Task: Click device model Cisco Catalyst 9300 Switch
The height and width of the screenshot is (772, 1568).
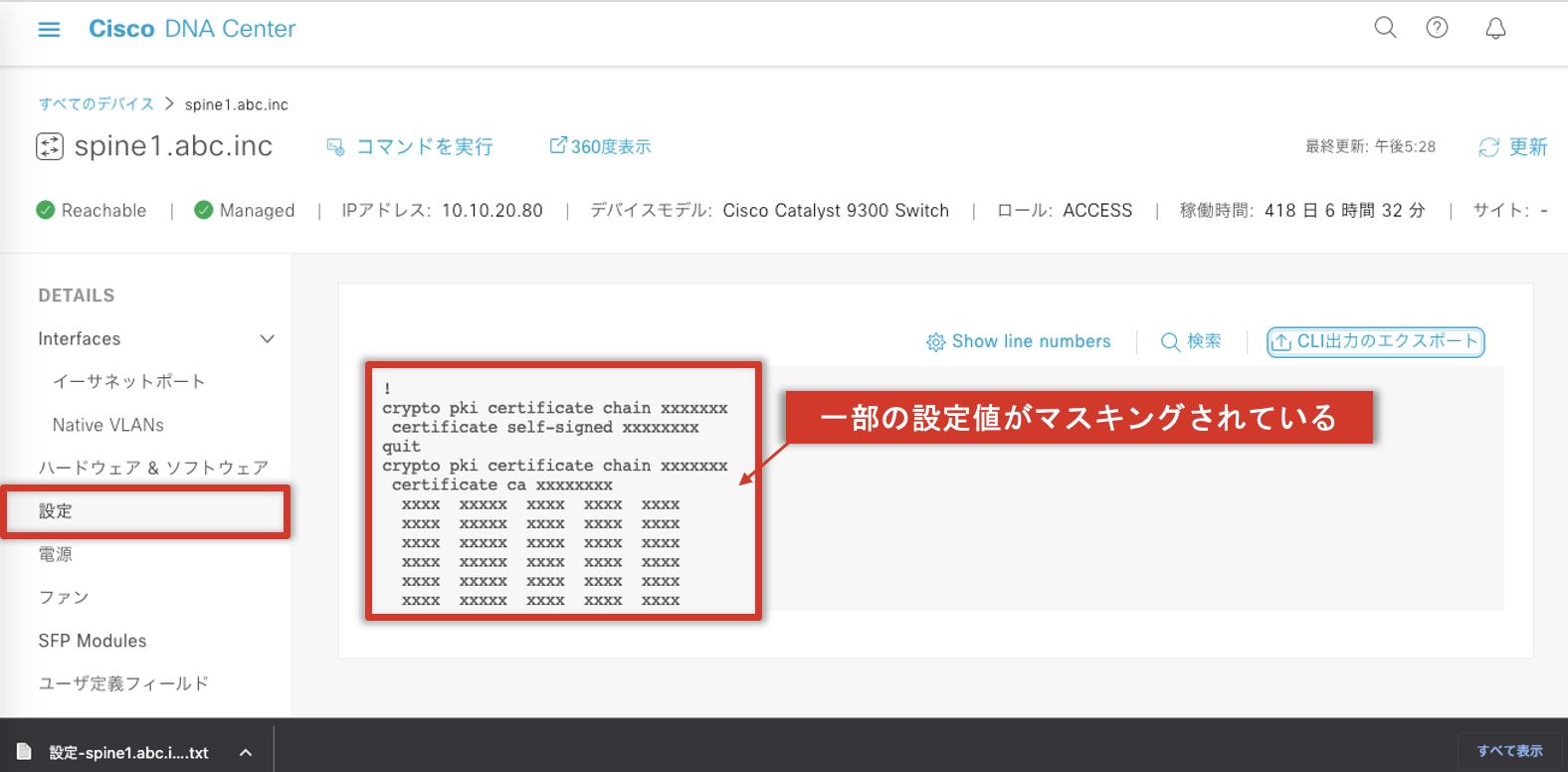Action: [x=836, y=210]
